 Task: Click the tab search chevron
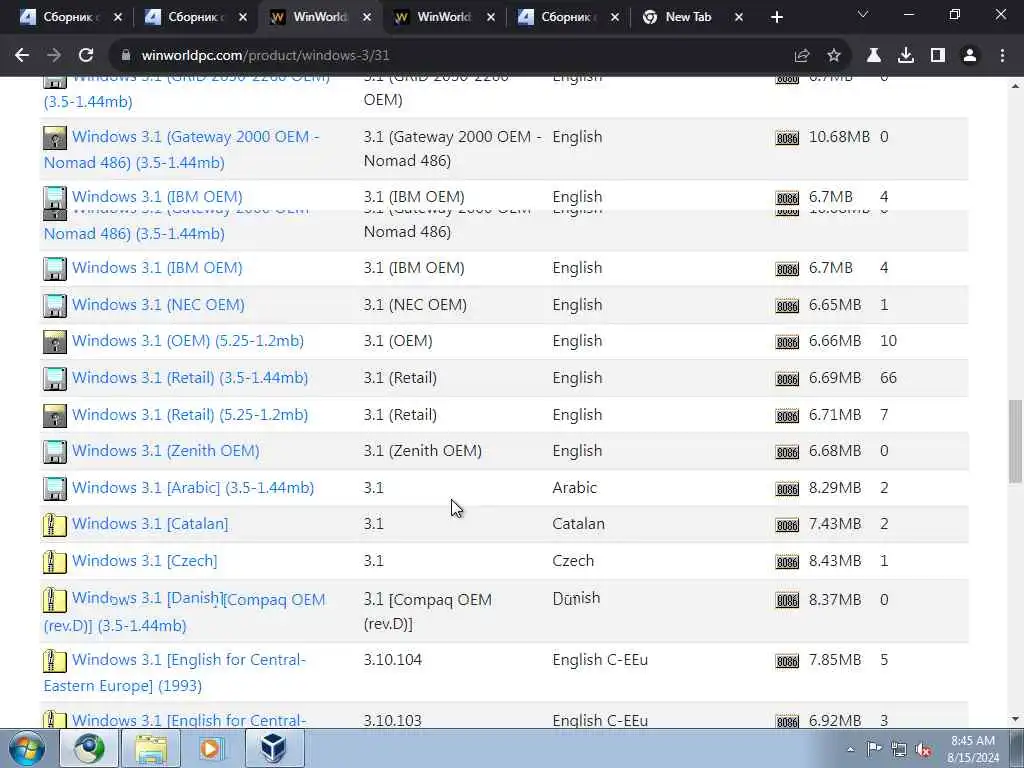[x=863, y=14]
